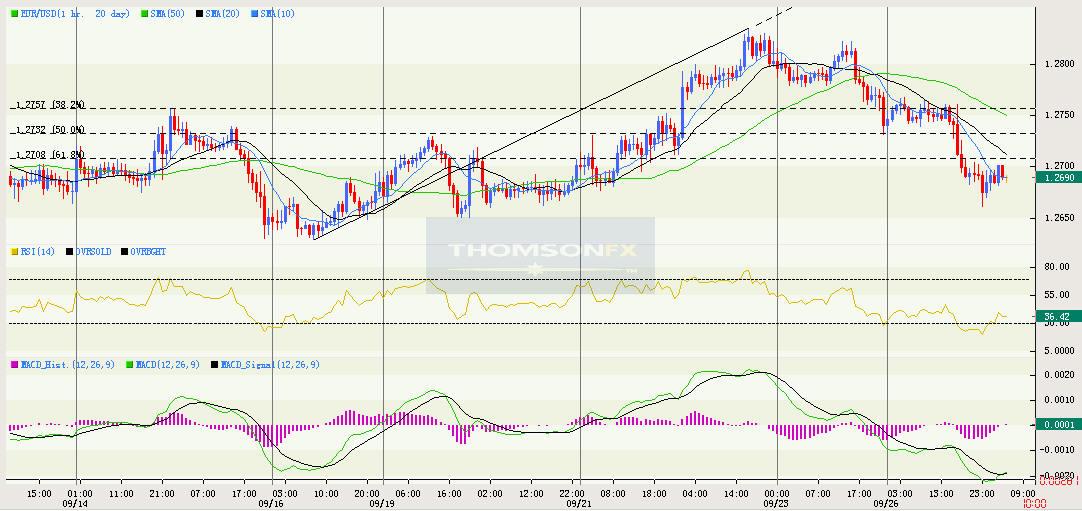The image size is (1082, 511).
Task: Select the RSI(14) legend label
Action: coord(37,252)
